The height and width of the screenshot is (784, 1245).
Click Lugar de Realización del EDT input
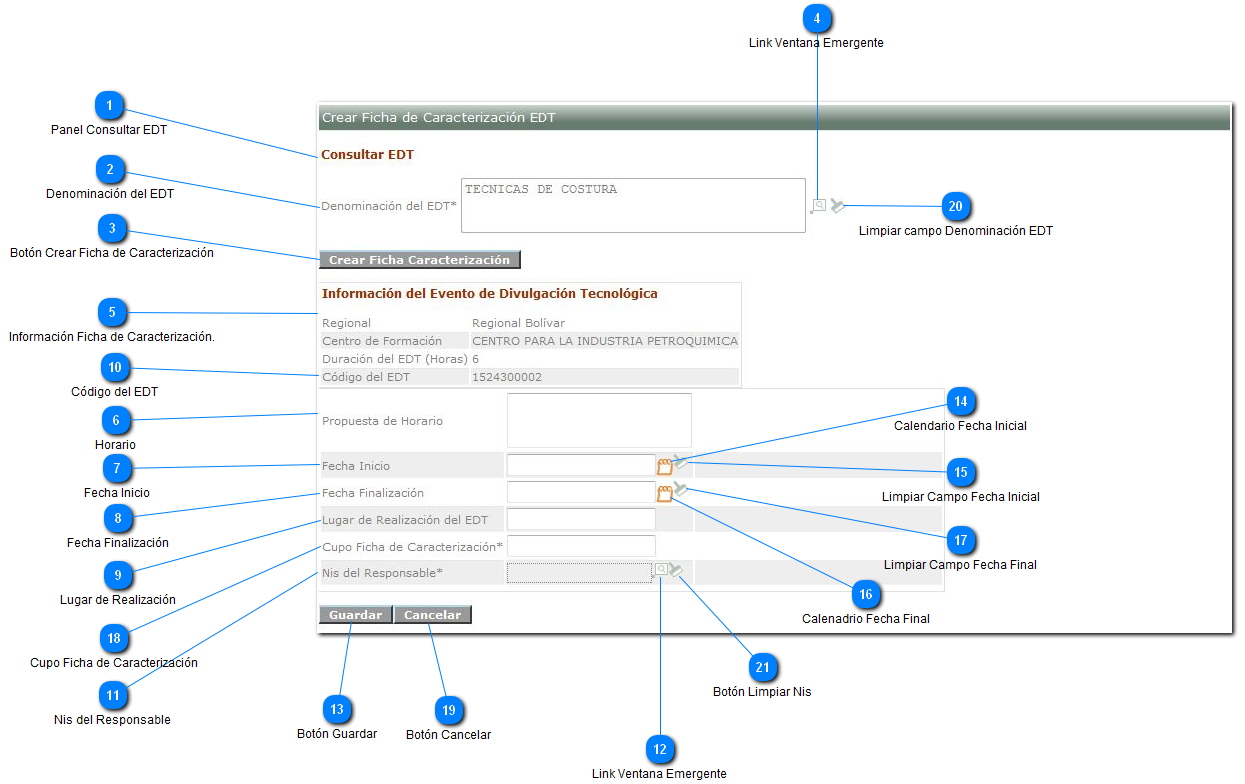[x=581, y=519]
